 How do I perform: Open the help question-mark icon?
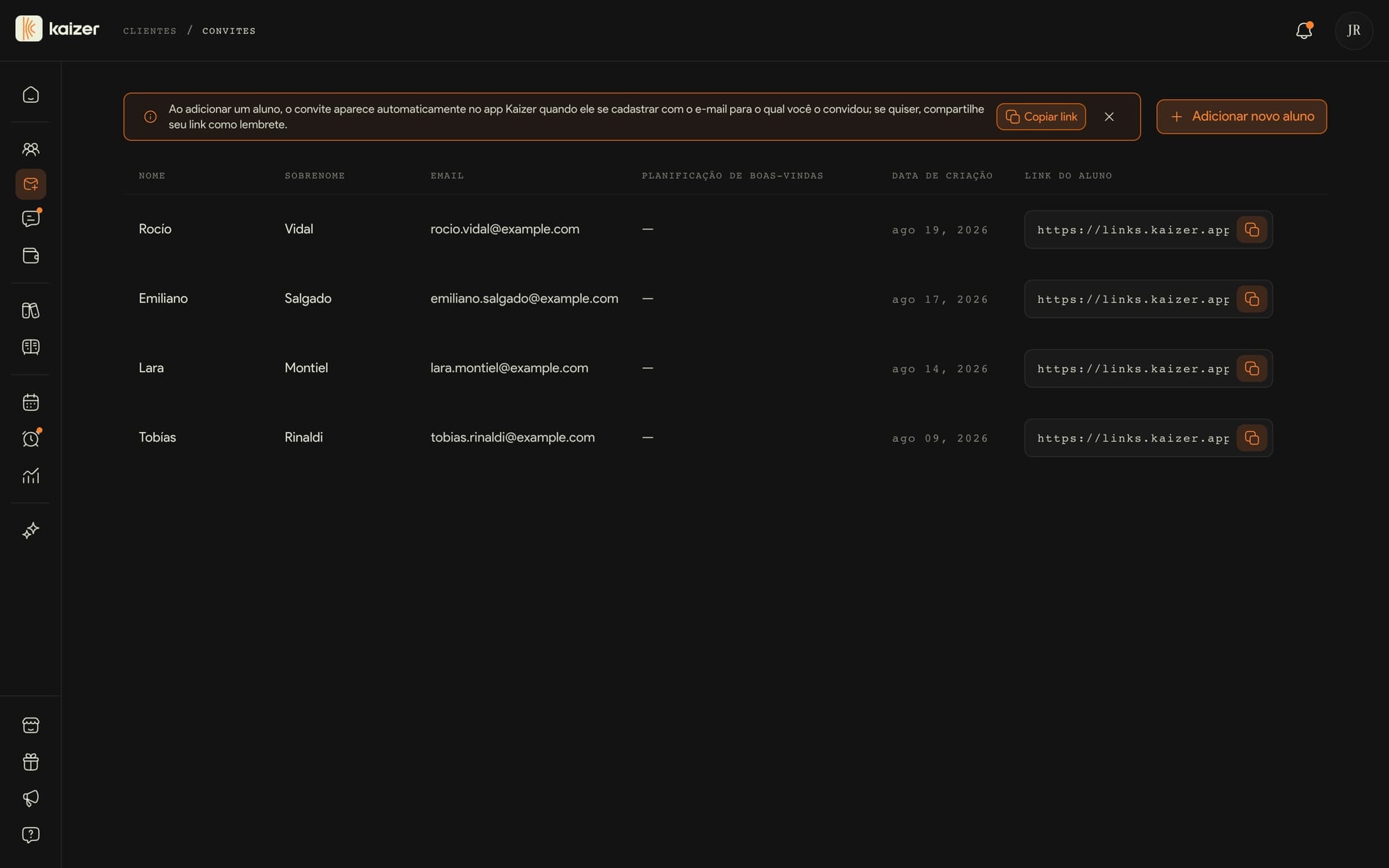(31, 835)
